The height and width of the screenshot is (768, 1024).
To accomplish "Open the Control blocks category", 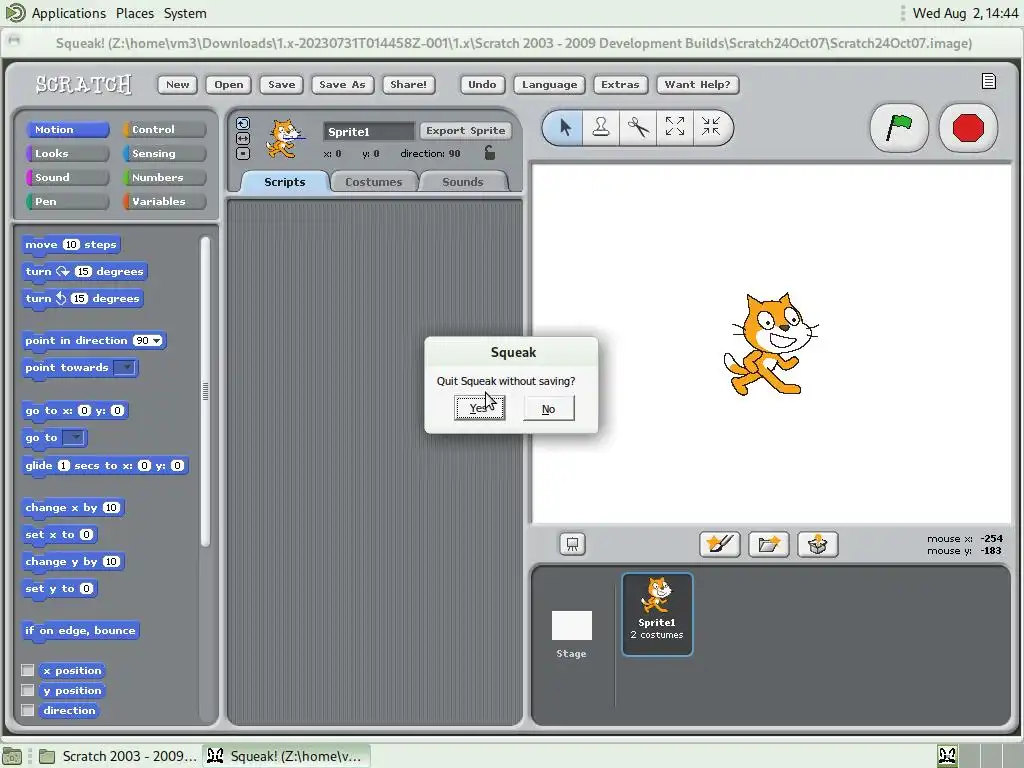I will click(165, 129).
